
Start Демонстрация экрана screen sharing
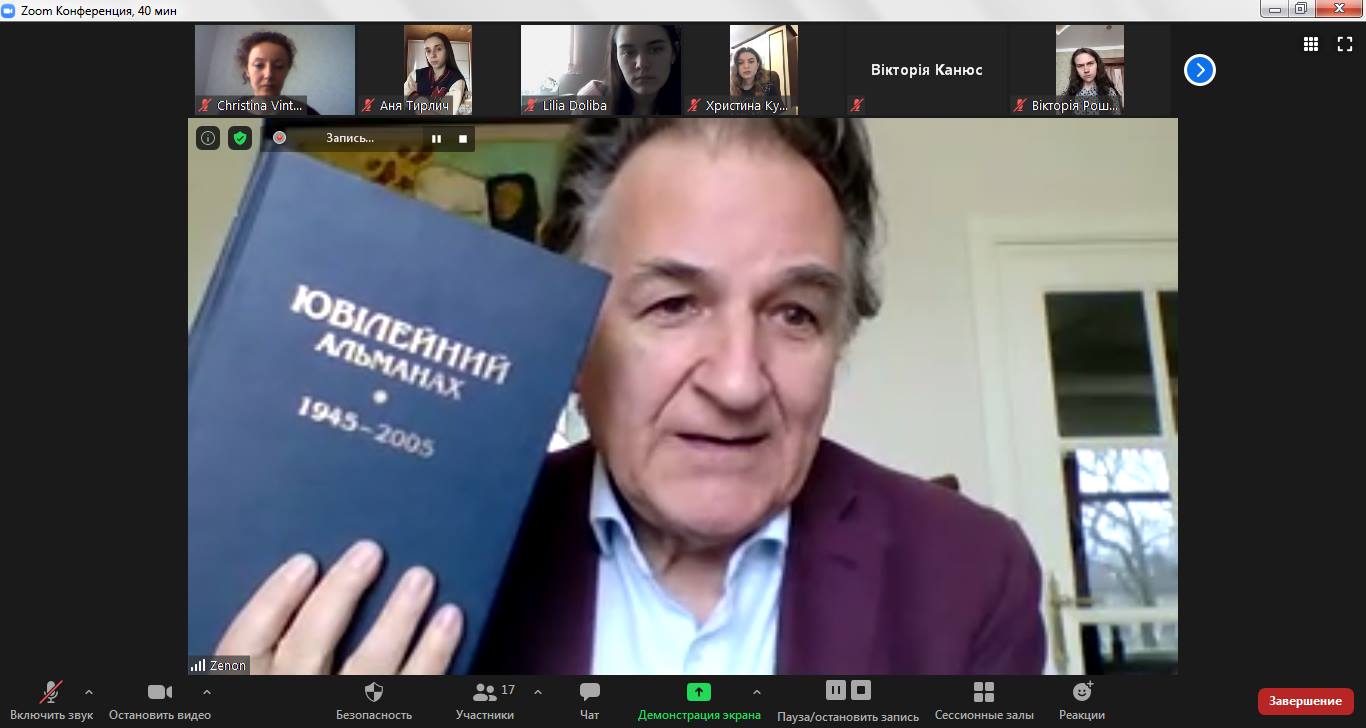point(698,699)
